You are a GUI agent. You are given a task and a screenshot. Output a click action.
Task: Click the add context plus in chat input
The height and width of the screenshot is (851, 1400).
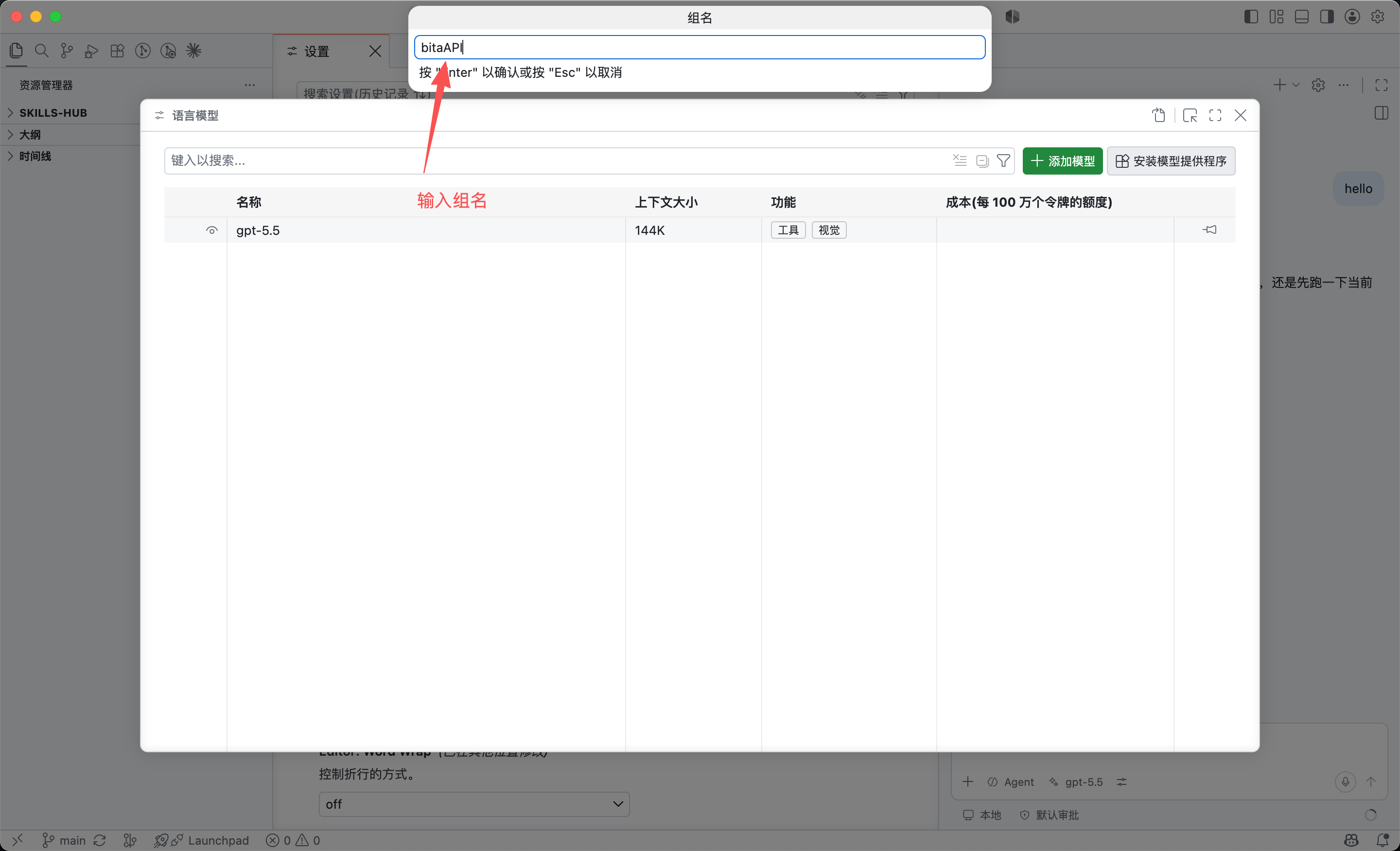[968, 781]
